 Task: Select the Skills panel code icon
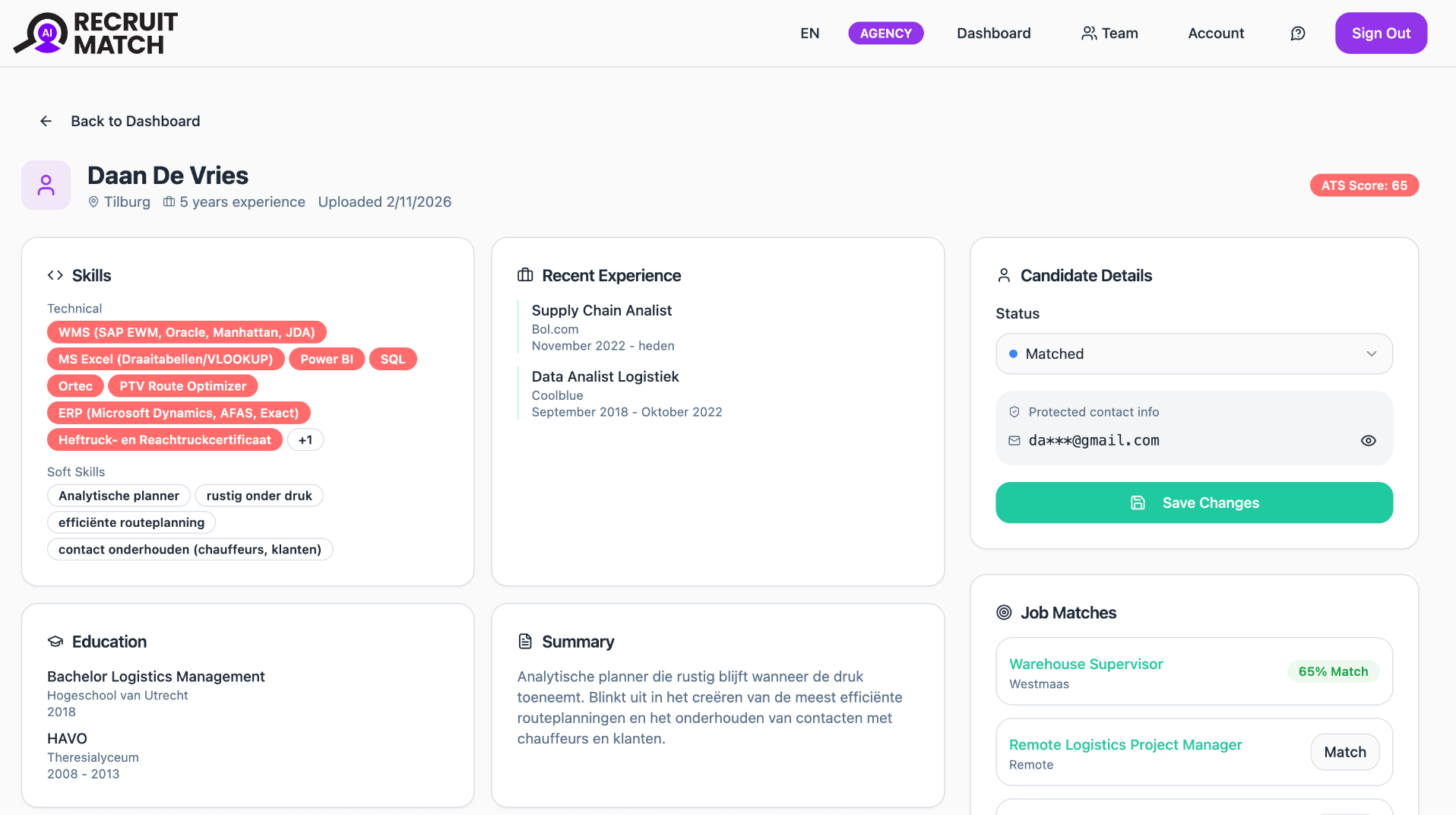[x=55, y=275]
